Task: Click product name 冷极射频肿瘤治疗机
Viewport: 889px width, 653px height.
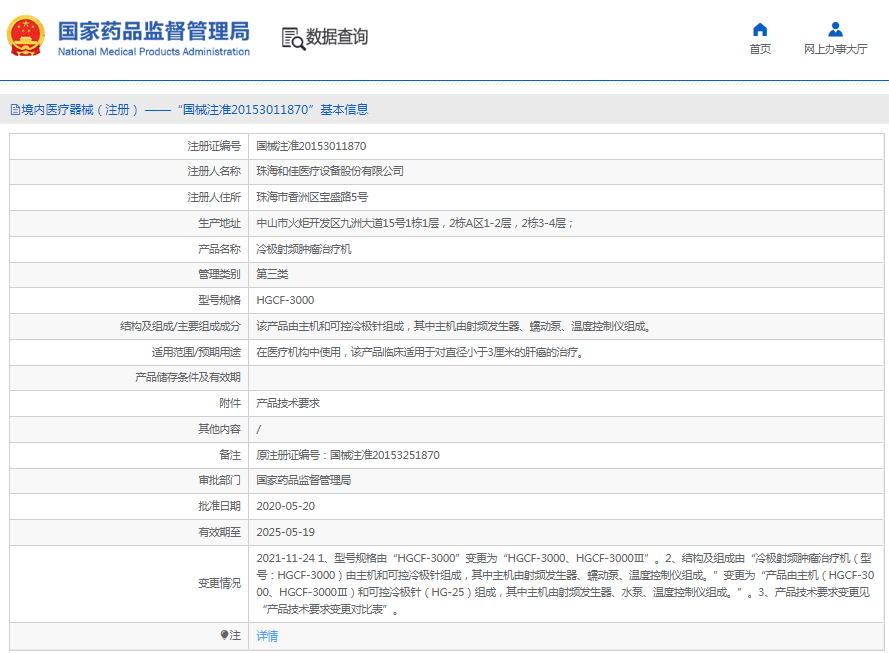Action: click(x=304, y=249)
